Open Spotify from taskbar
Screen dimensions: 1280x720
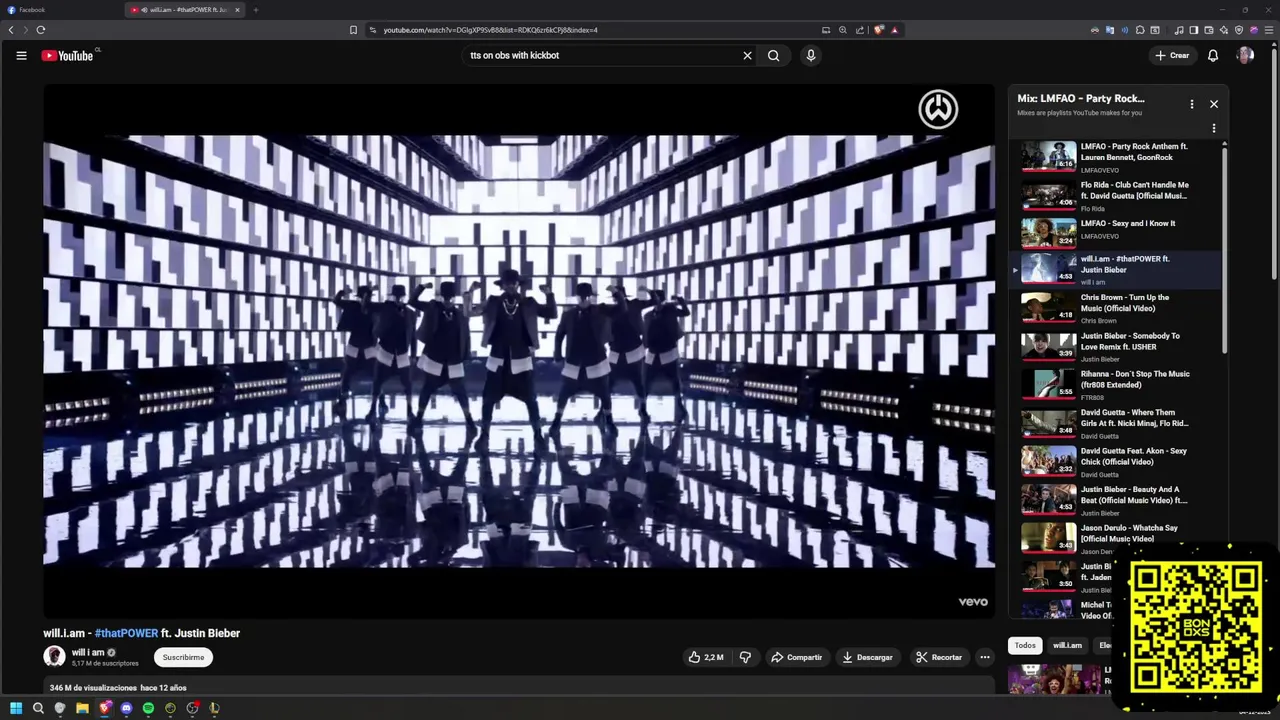pyautogui.click(x=148, y=708)
